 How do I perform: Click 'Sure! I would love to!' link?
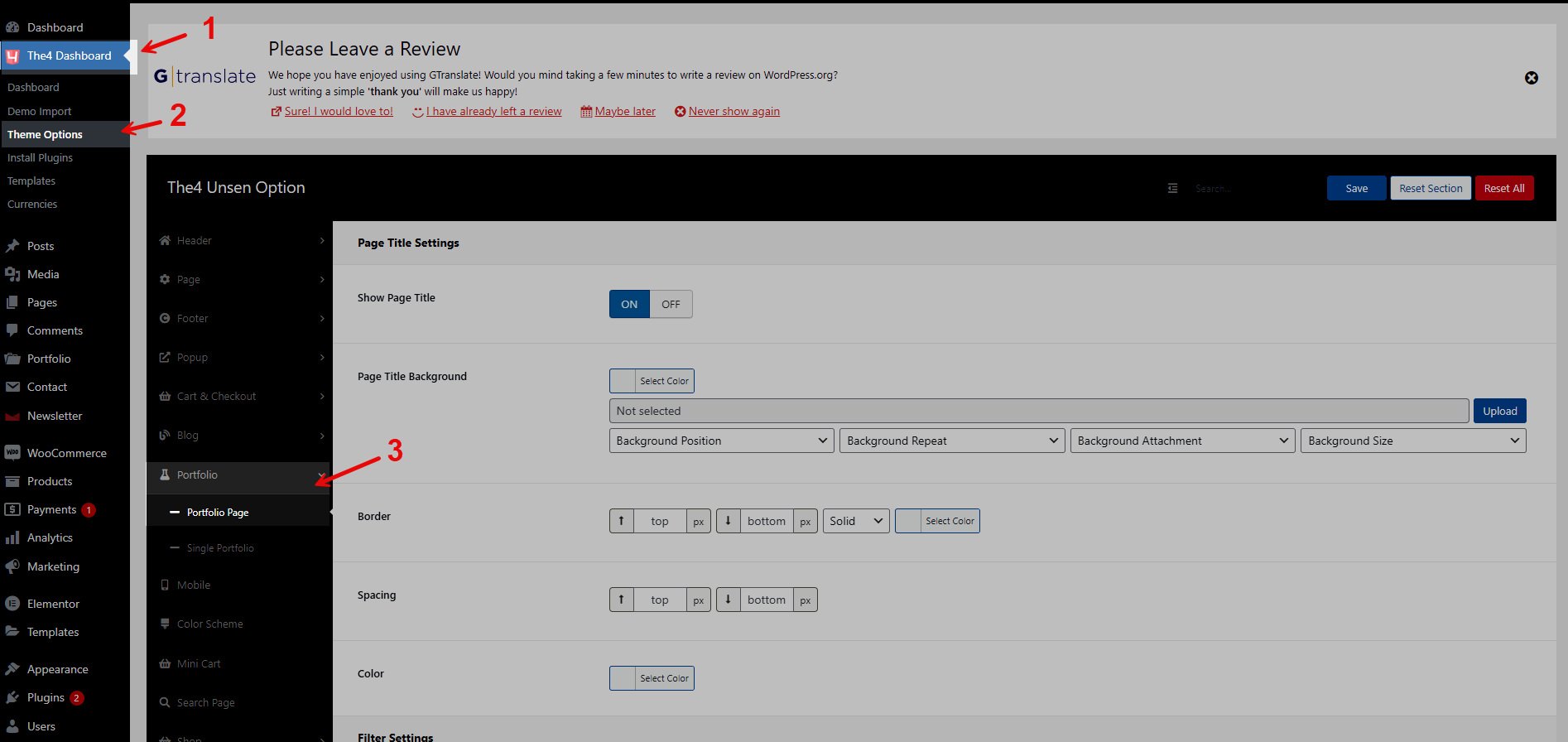pos(339,111)
